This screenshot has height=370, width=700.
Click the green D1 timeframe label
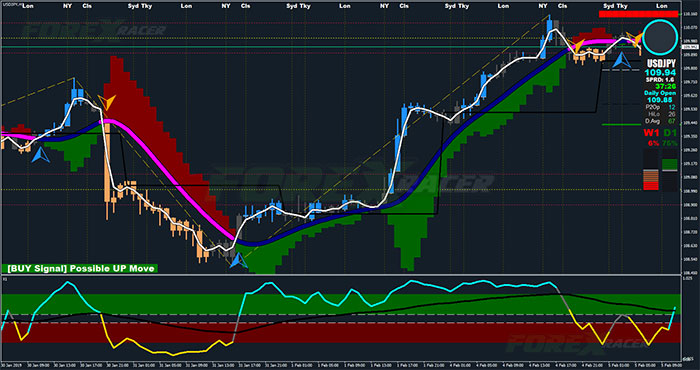point(670,133)
